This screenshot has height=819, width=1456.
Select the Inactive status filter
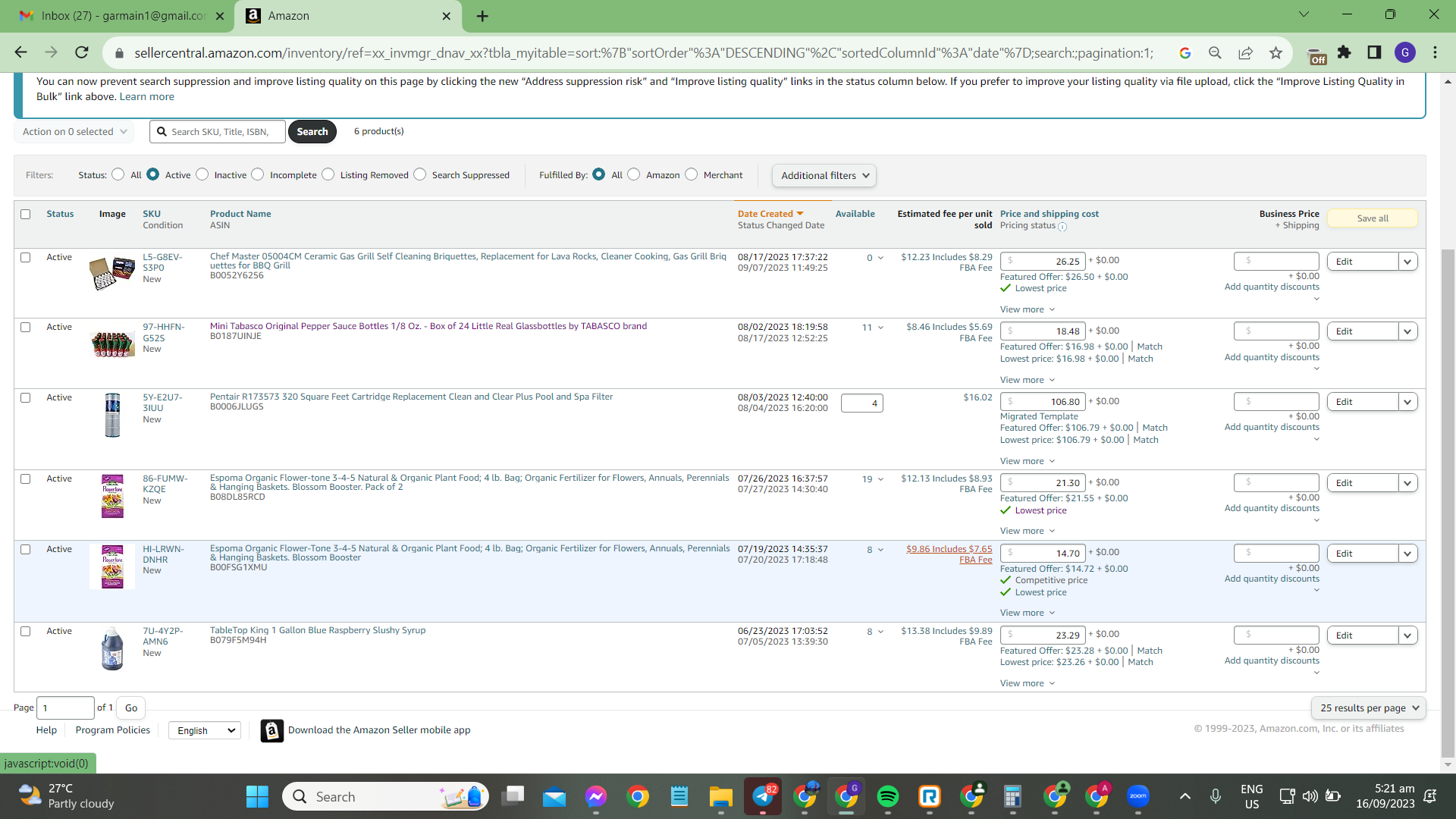pos(202,174)
